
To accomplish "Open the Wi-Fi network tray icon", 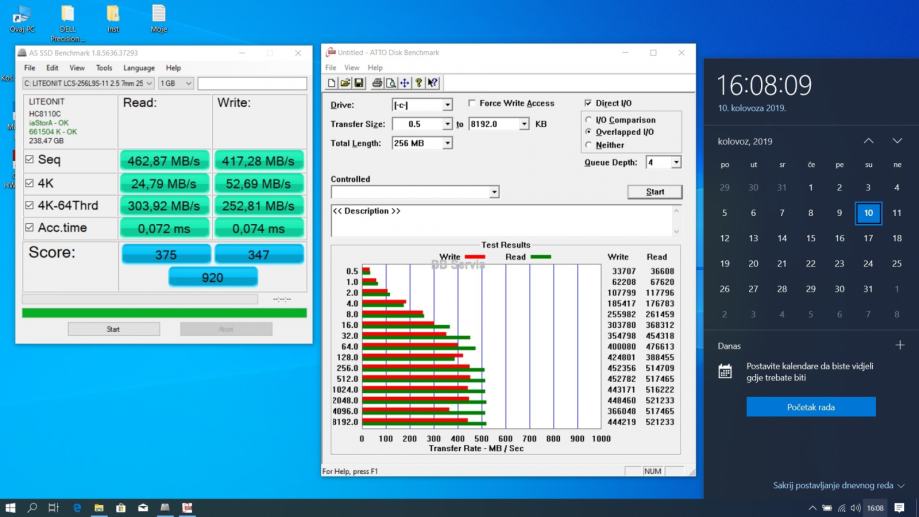I will click(842, 508).
